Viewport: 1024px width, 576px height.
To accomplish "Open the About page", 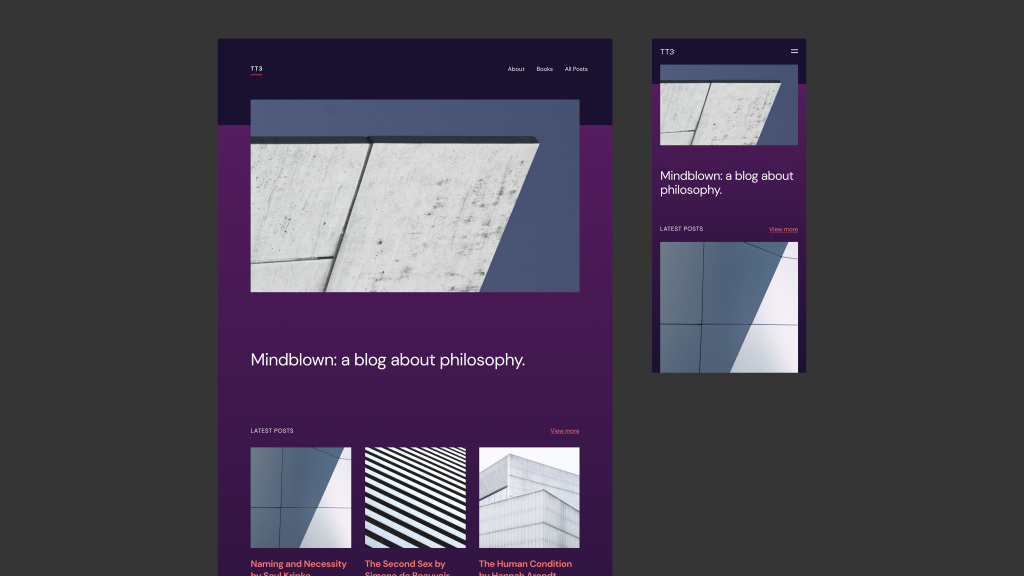I will pyautogui.click(x=515, y=69).
